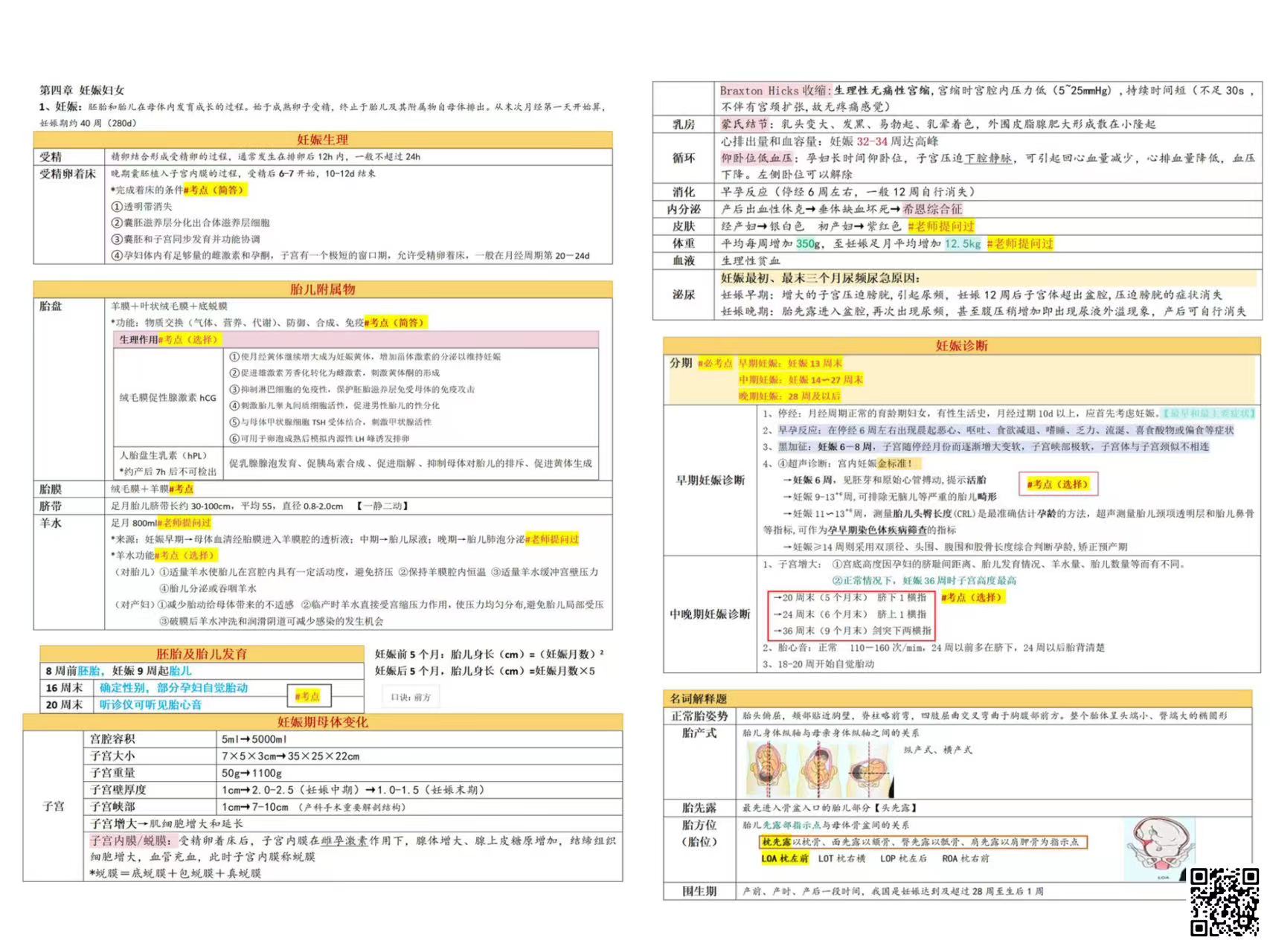Select the "泌尿" row label

[x=683, y=295]
